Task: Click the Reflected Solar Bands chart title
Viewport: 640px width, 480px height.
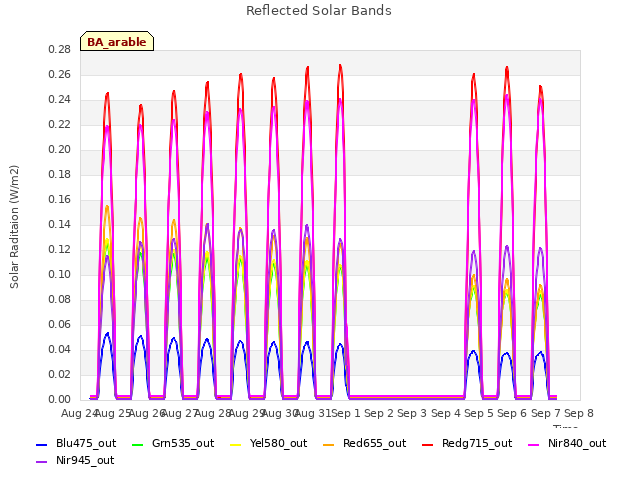Action: tap(319, 11)
